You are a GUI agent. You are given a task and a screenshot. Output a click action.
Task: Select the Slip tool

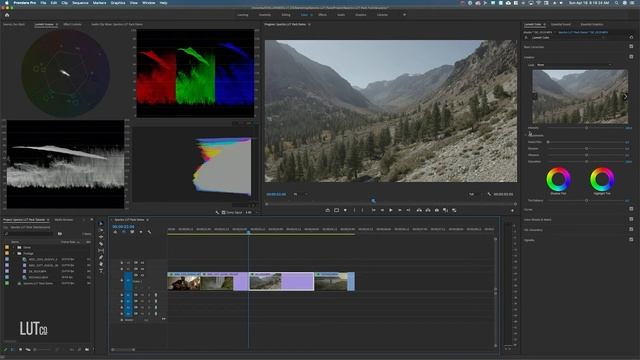[101, 250]
